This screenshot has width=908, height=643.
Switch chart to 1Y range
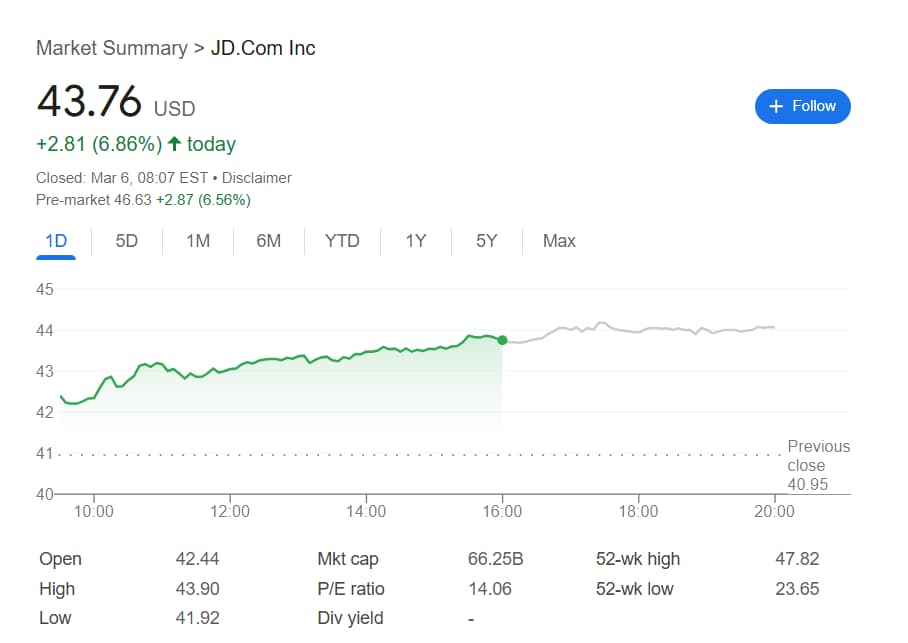(416, 241)
